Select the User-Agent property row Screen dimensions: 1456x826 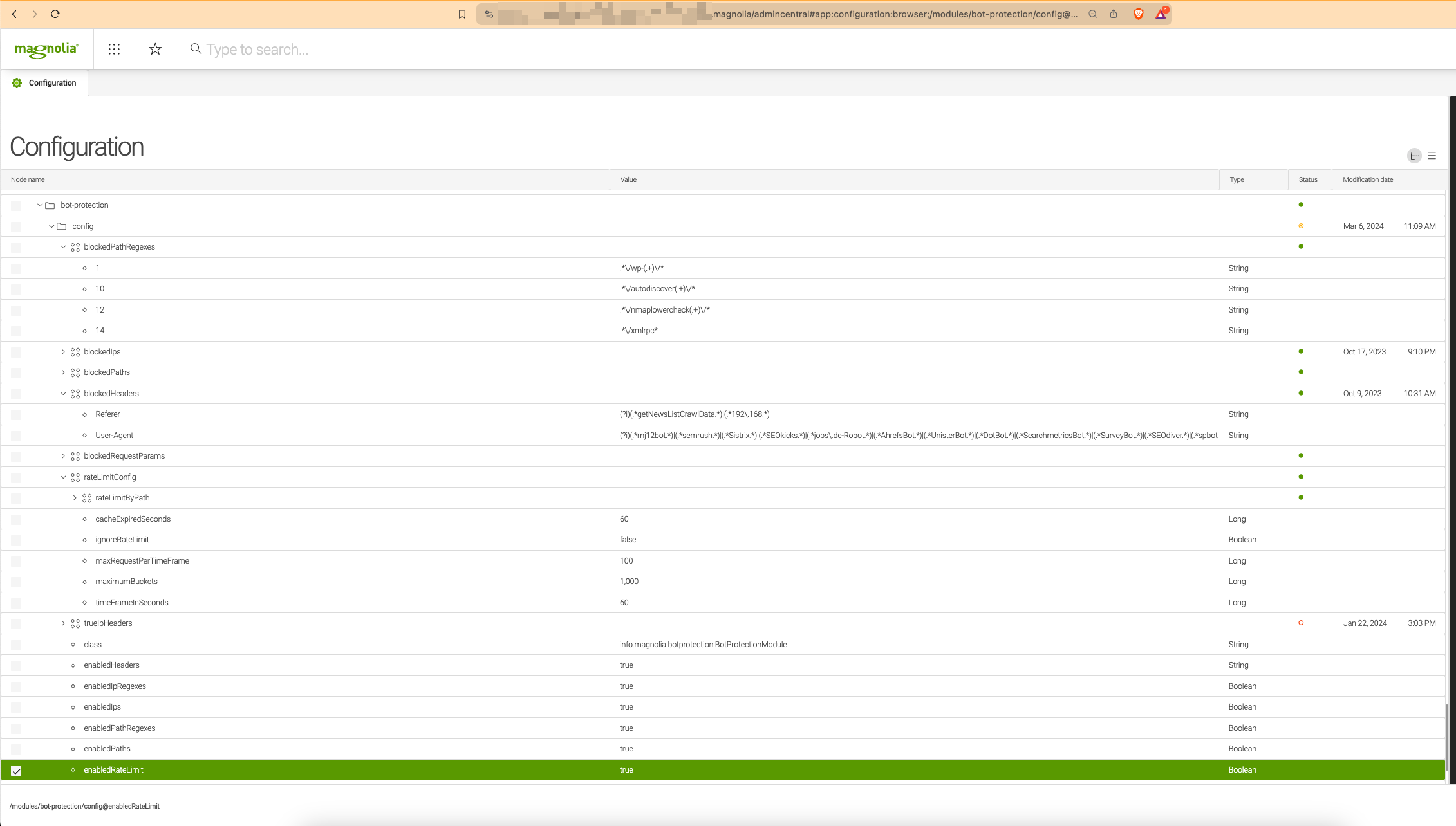(x=115, y=436)
